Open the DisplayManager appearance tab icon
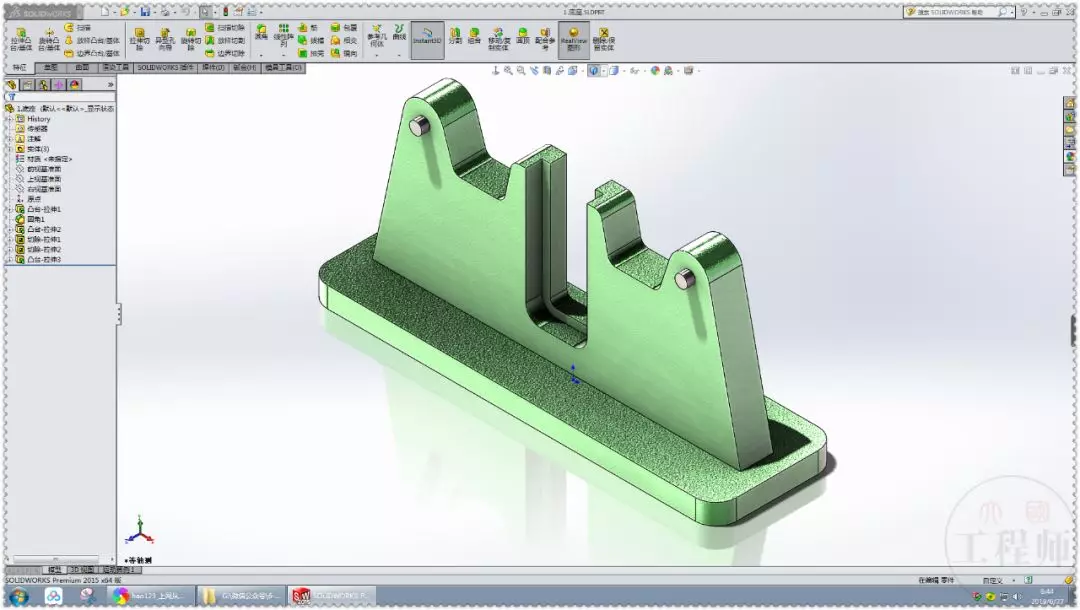The width and height of the screenshot is (1080, 610). (x=74, y=85)
